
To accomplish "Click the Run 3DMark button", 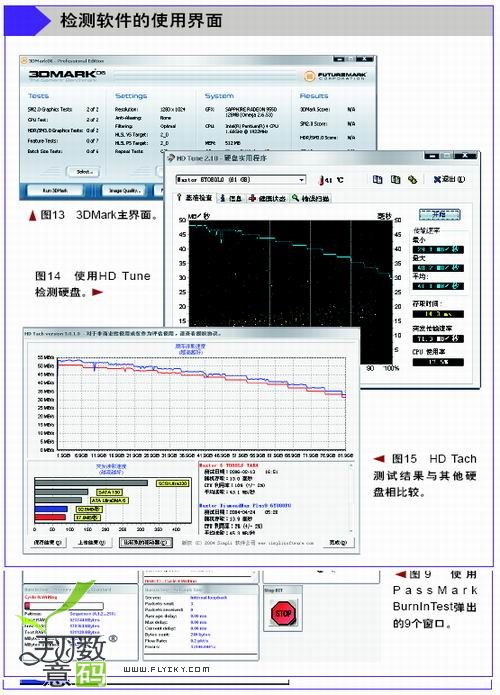I will [55, 190].
